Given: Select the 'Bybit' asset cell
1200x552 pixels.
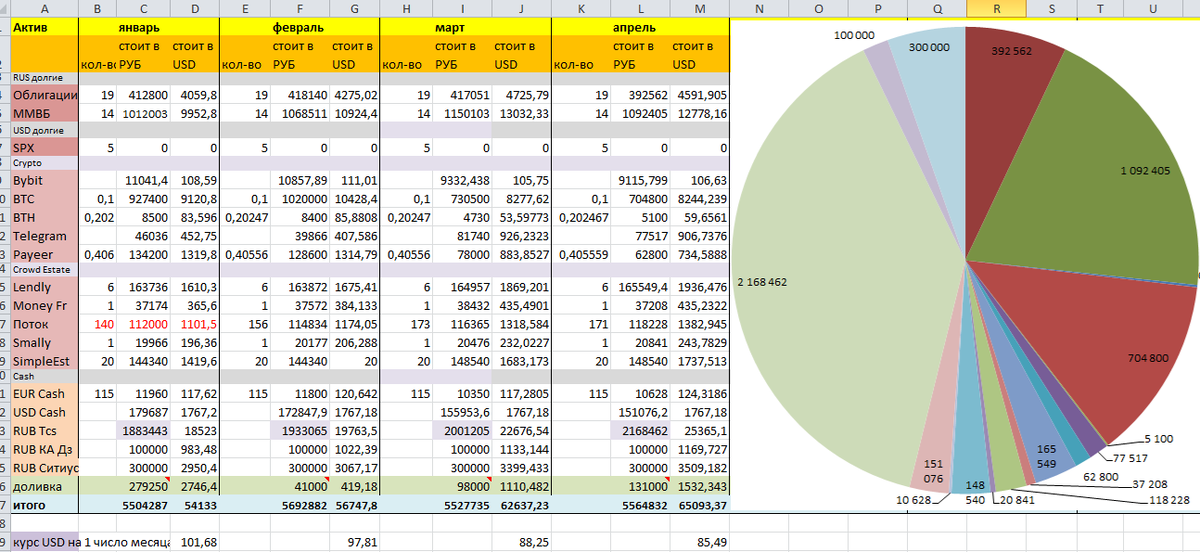Looking at the screenshot, I should pyautogui.click(x=45, y=183).
